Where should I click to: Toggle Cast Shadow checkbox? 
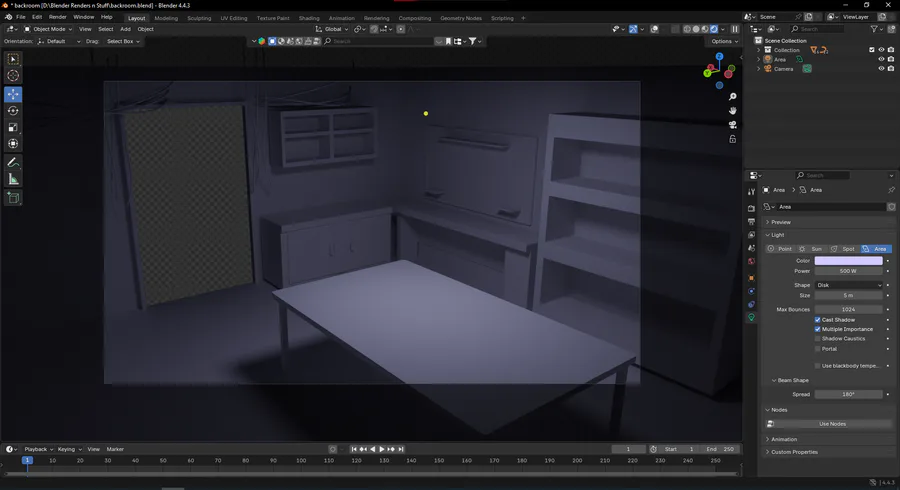(817, 320)
